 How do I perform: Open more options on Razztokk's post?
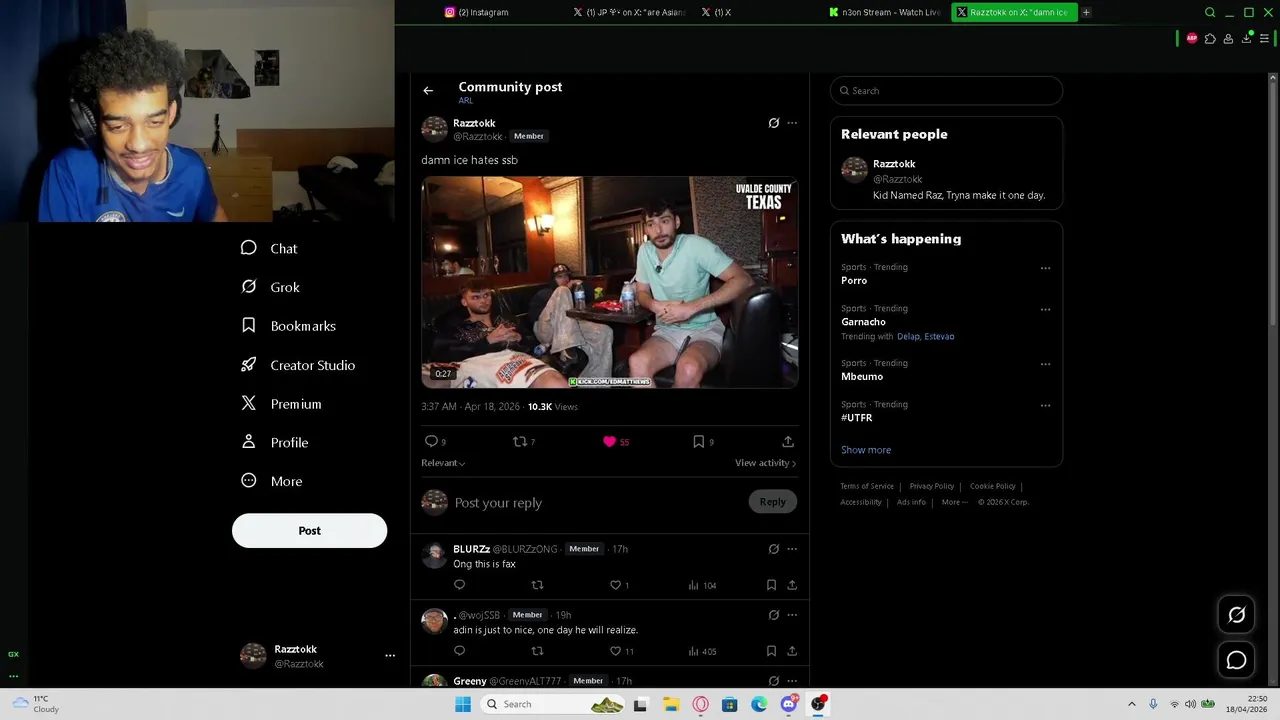tap(792, 123)
